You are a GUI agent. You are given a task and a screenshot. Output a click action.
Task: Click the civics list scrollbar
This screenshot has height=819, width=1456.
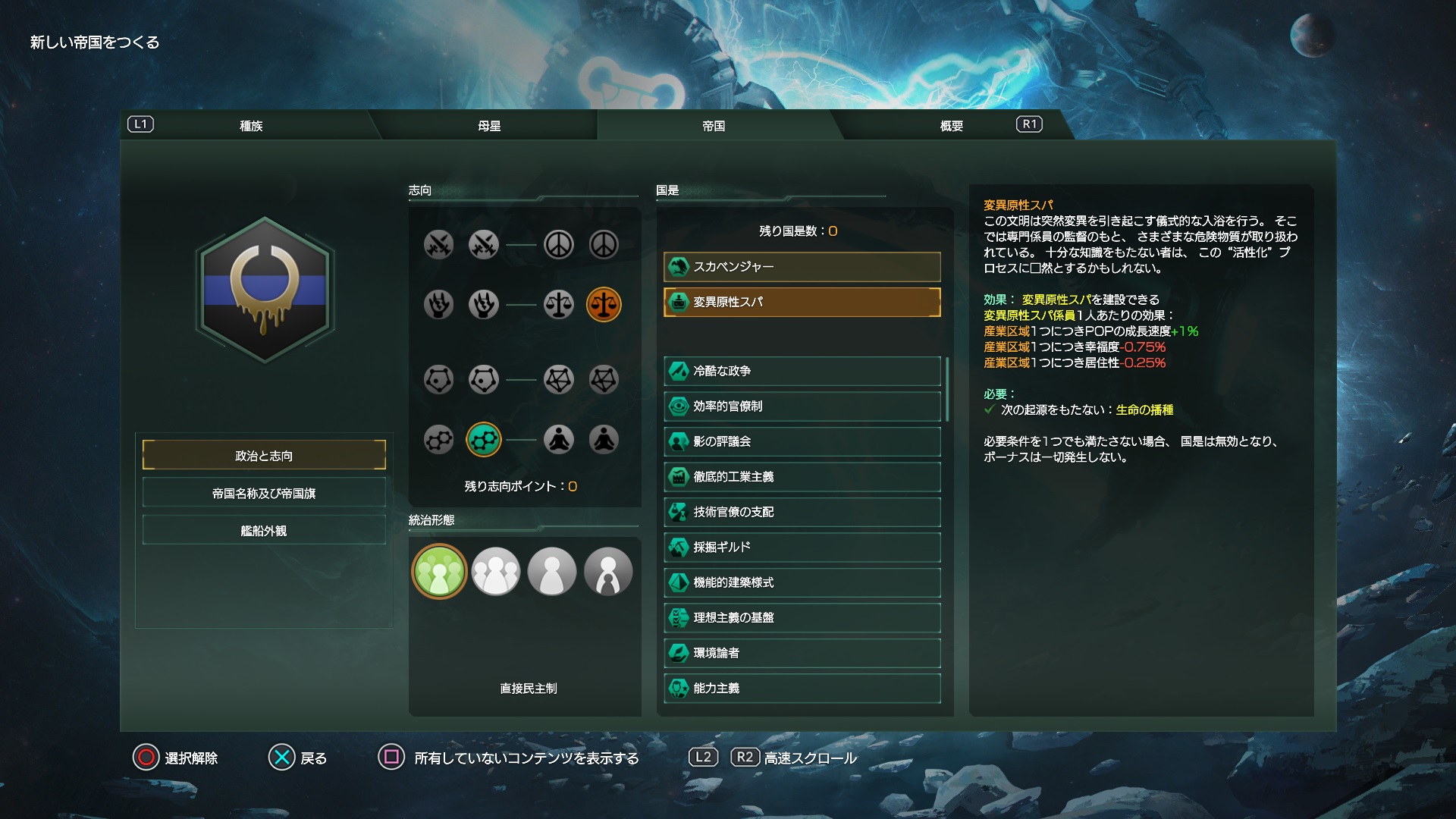[948, 389]
